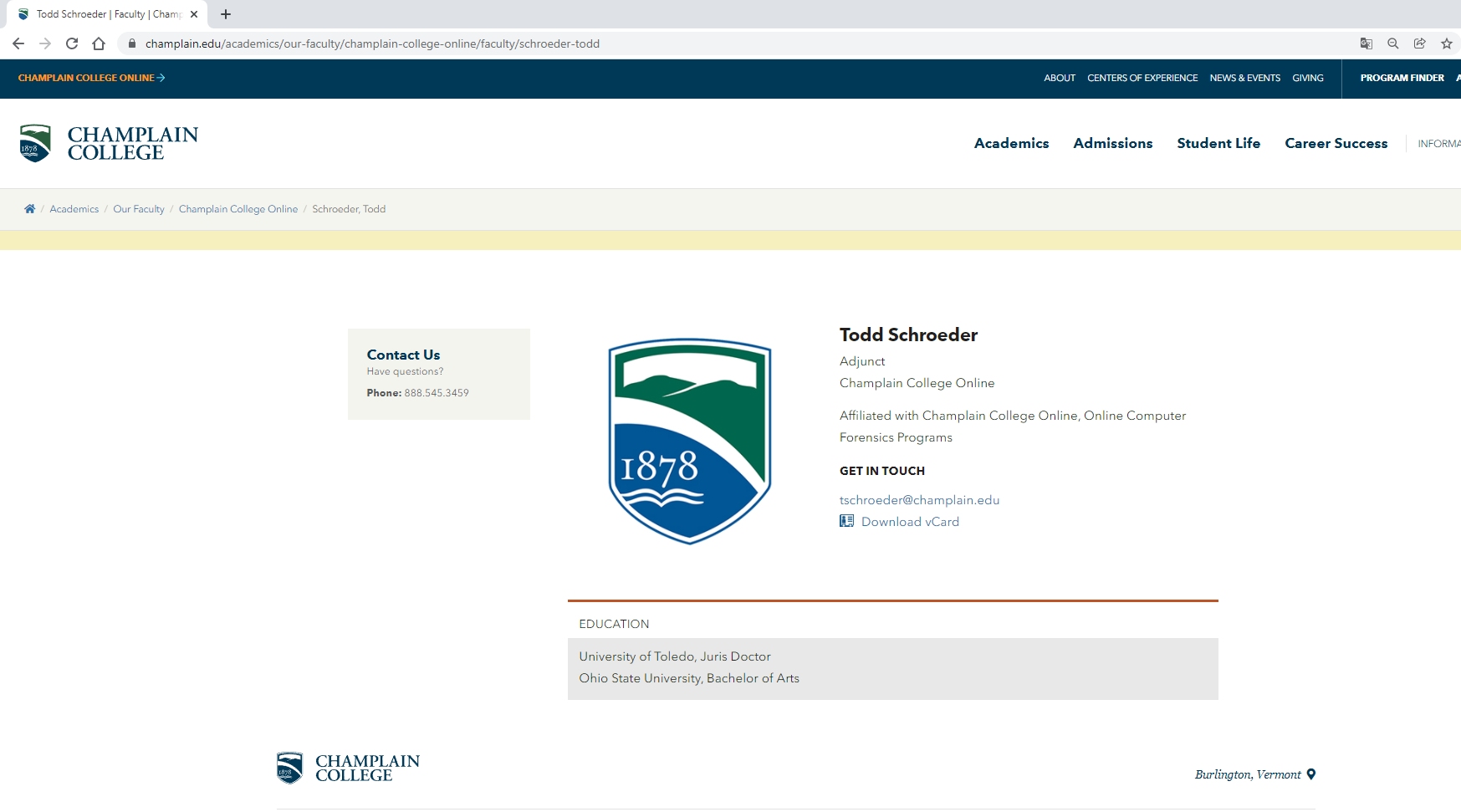Click the share page icon in address bar
Image resolution: width=1461 pixels, height=812 pixels.
click(x=1419, y=43)
